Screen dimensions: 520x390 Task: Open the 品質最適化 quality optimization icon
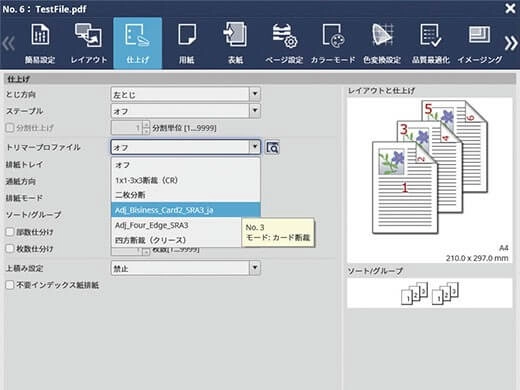pyautogui.click(x=431, y=43)
